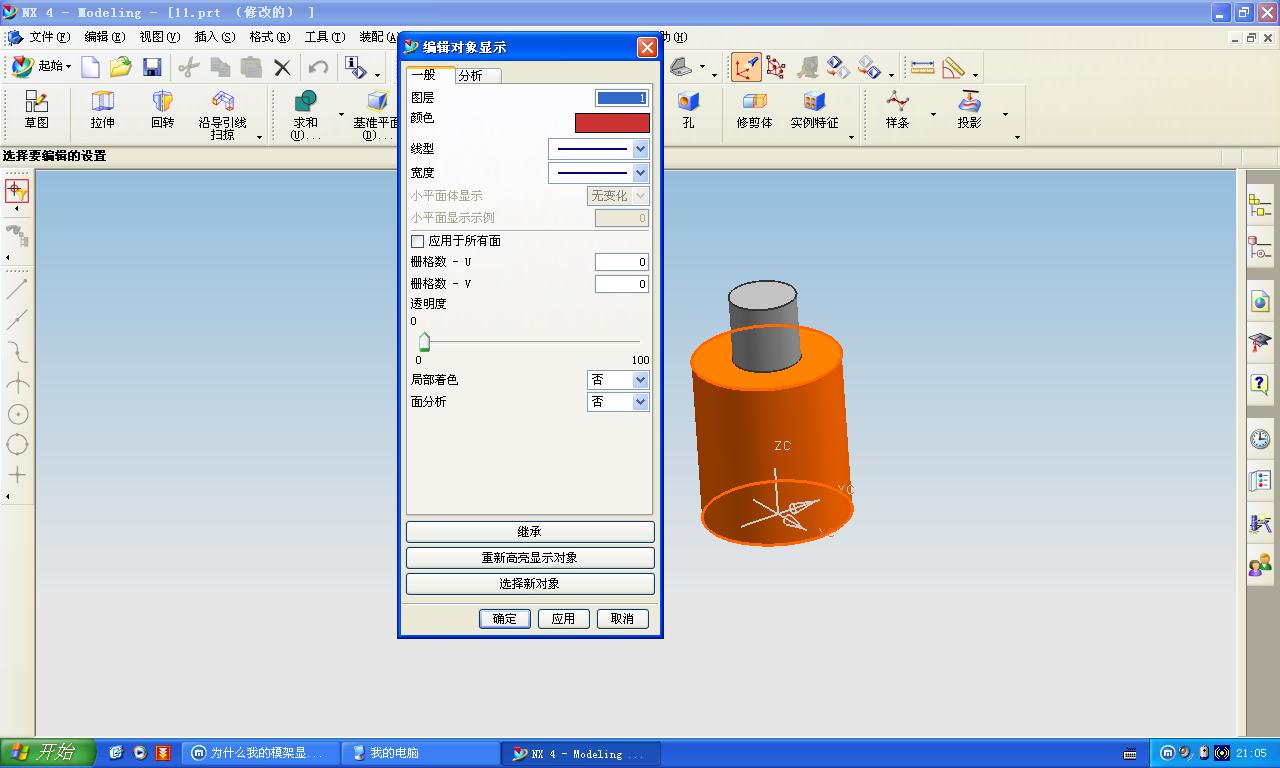Expand the sweep toolbar options arrow

tap(259, 137)
